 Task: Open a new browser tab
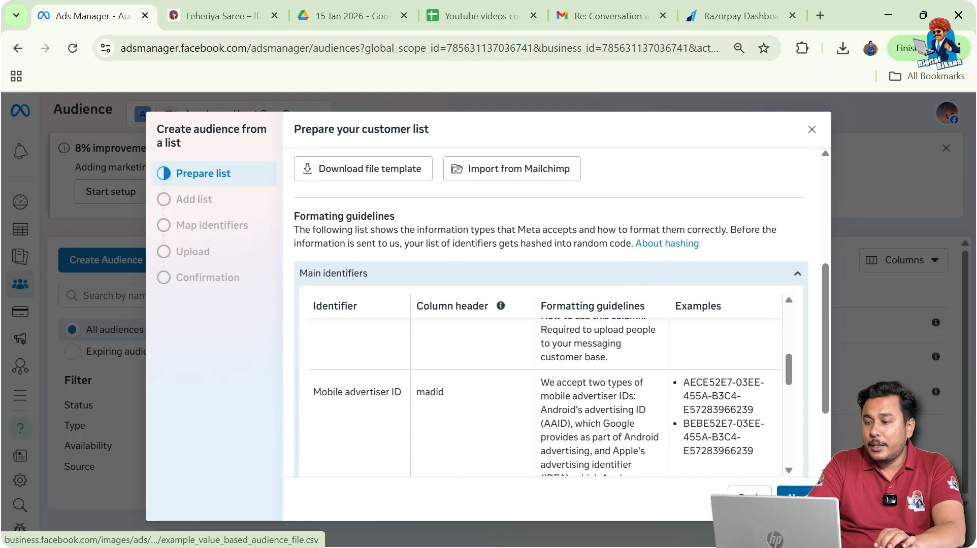(820, 16)
